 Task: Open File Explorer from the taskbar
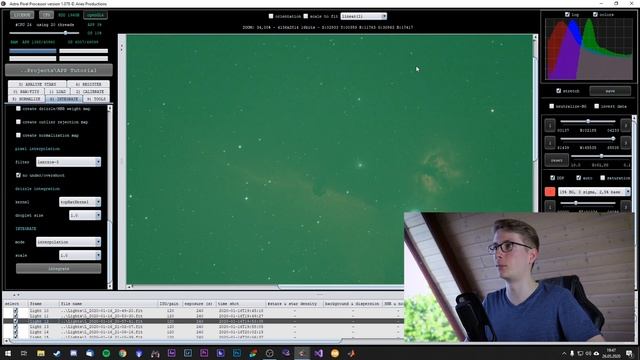[x=40, y=353]
